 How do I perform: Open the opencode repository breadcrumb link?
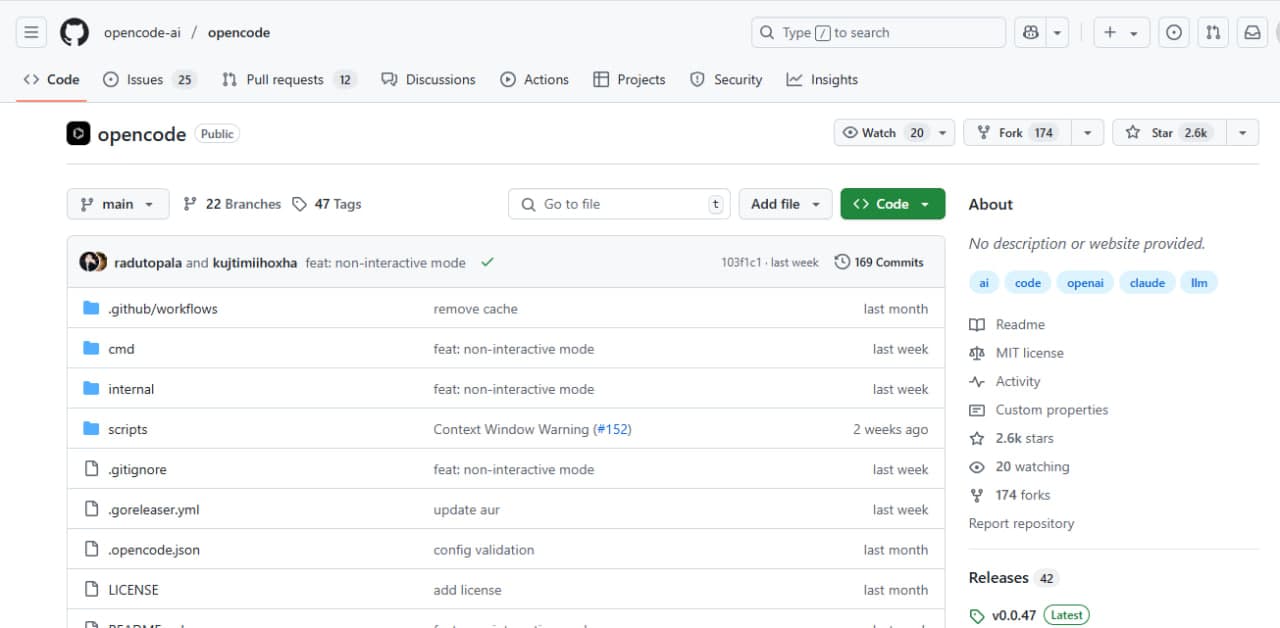coord(239,33)
